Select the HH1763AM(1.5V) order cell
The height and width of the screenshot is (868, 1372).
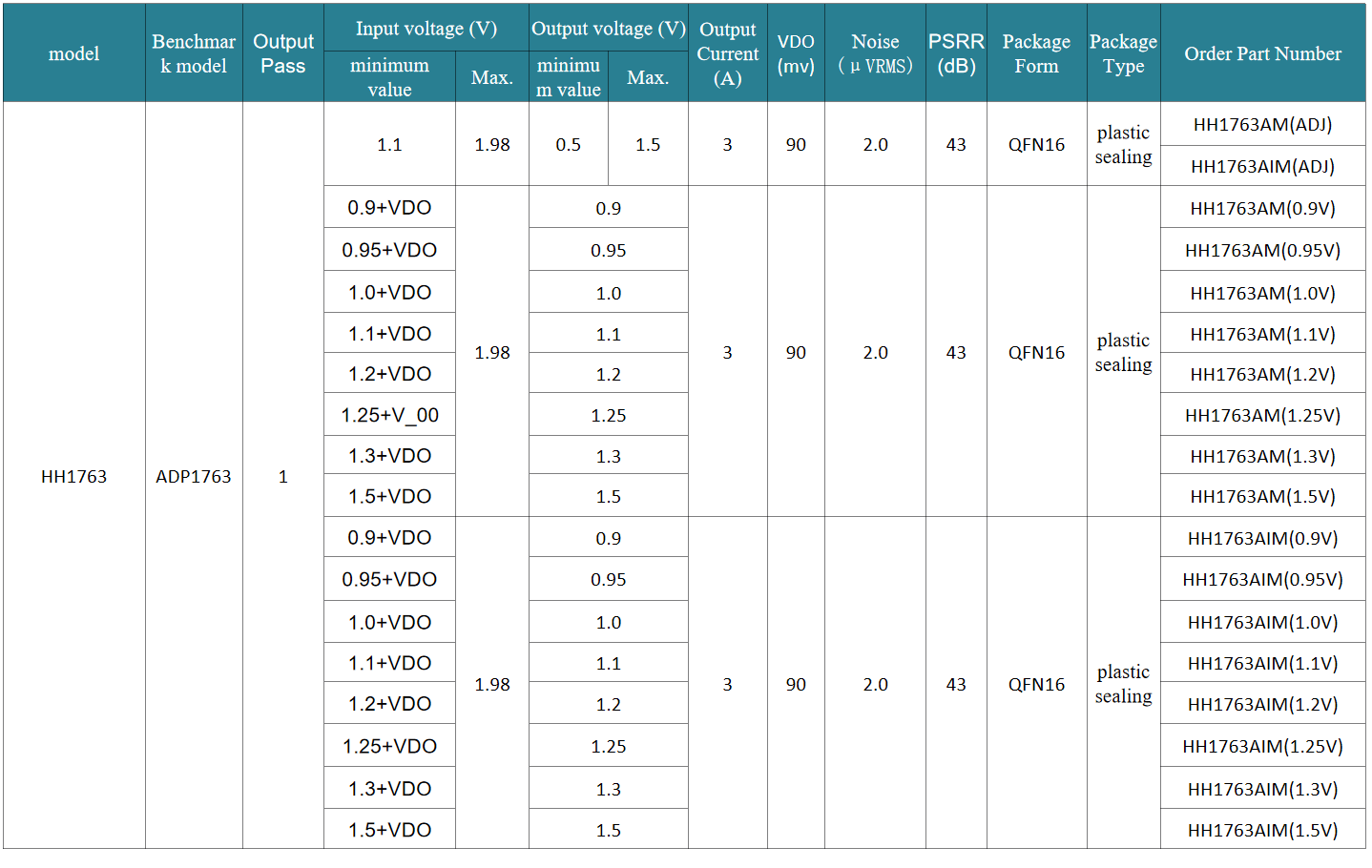point(1262,496)
